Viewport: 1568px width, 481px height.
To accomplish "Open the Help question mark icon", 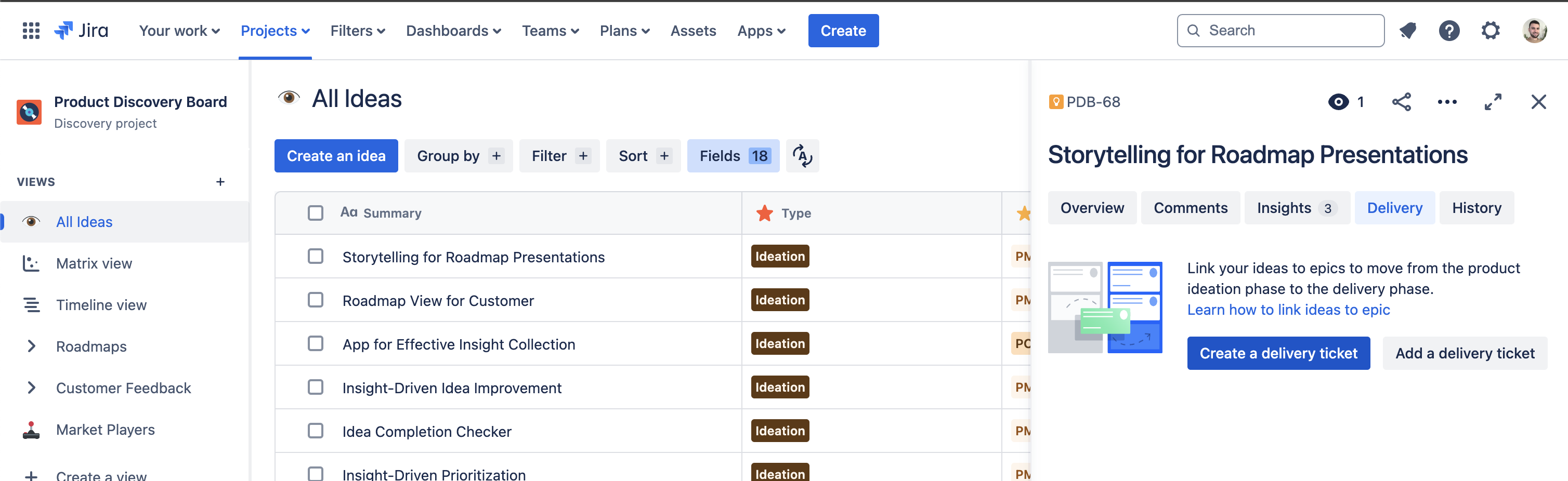I will point(1450,31).
